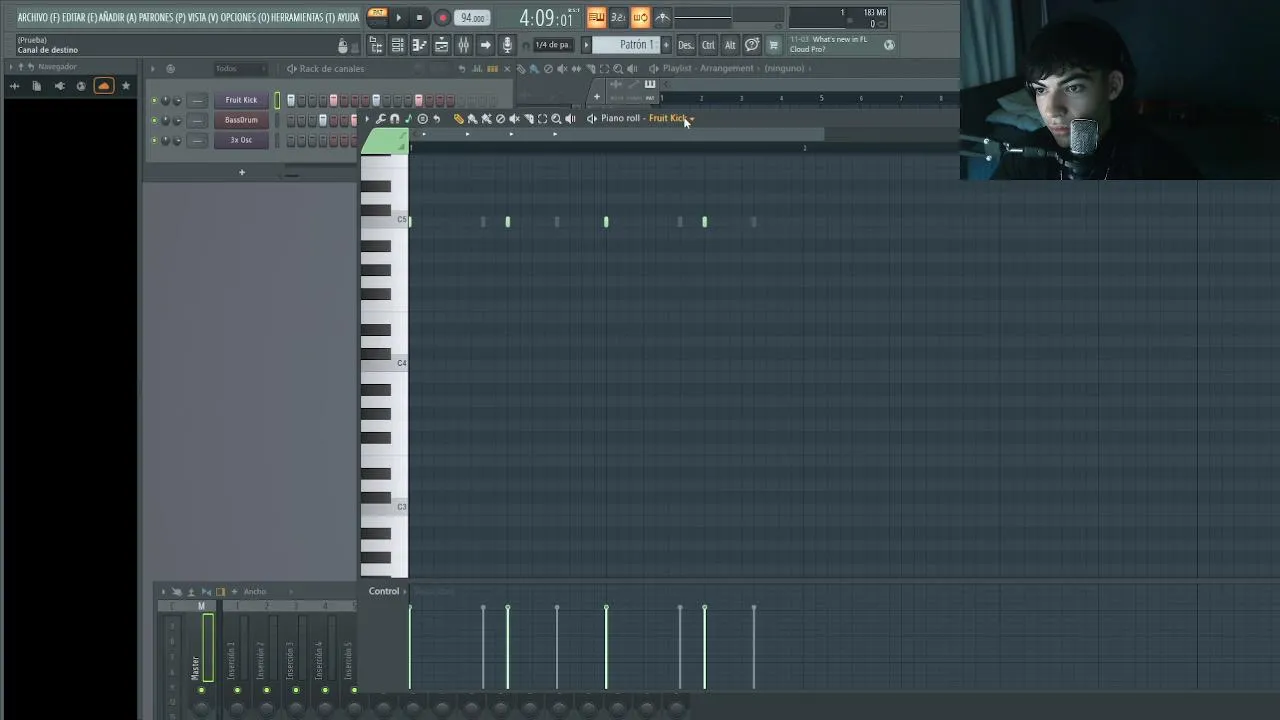Image resolution: width=1280 pixels, height=720 pixels.
Task: Open the OPCIONES menu
Action: tap(245, 18)
